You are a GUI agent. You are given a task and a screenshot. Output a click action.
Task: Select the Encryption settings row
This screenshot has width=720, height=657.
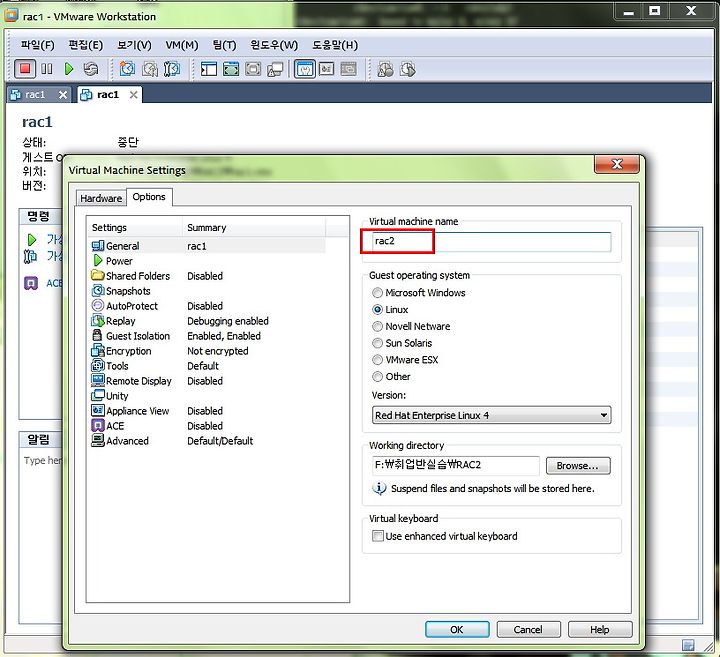click(x=208, y=351)
